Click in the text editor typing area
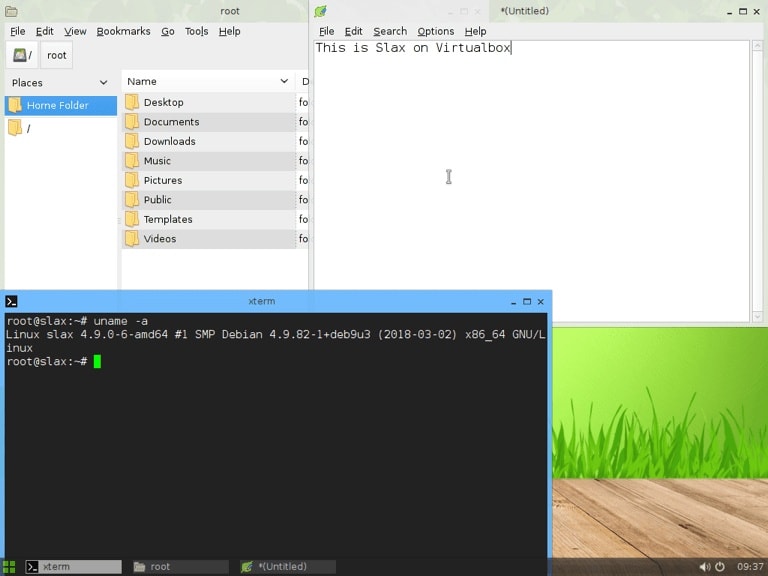The image size is (768, 576). (531, 181)
